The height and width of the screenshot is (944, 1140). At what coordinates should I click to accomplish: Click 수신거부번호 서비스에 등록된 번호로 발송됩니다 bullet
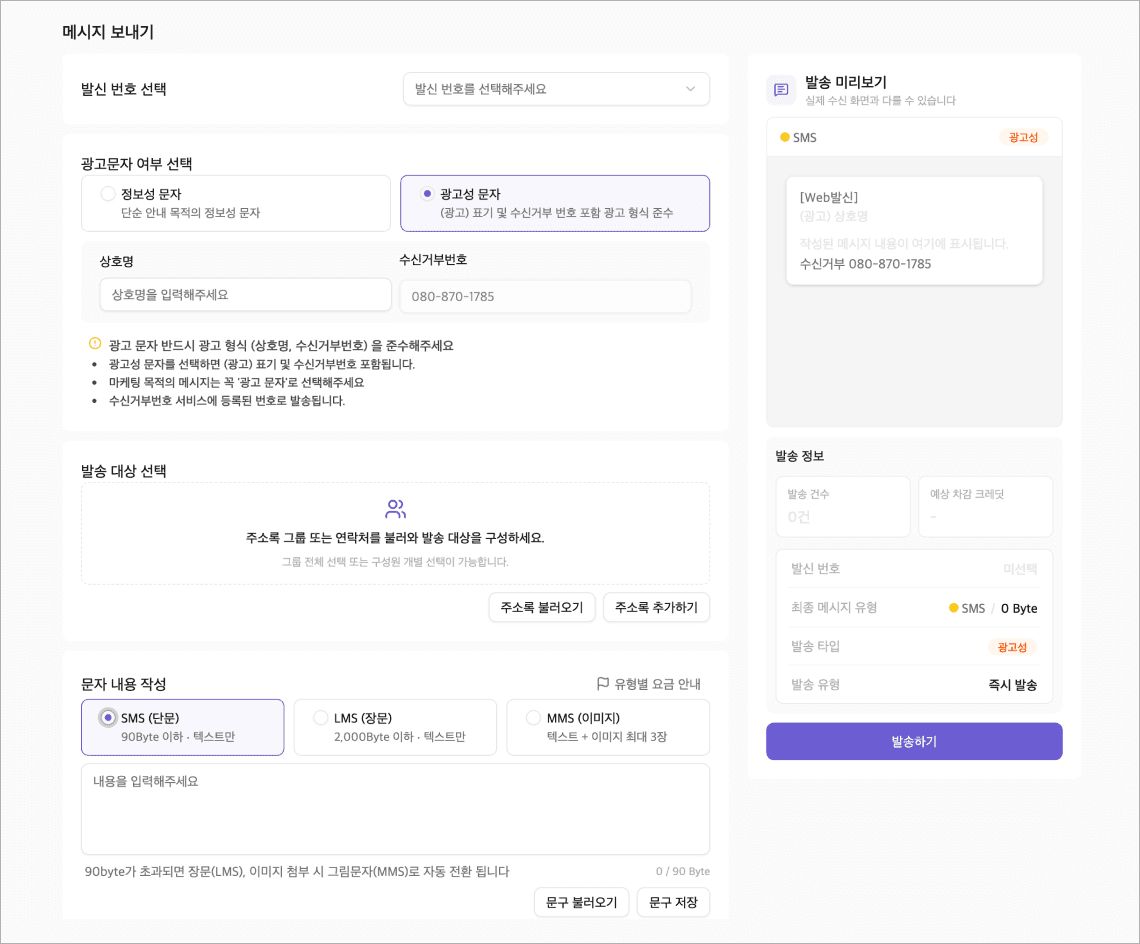tap(227, 401)
